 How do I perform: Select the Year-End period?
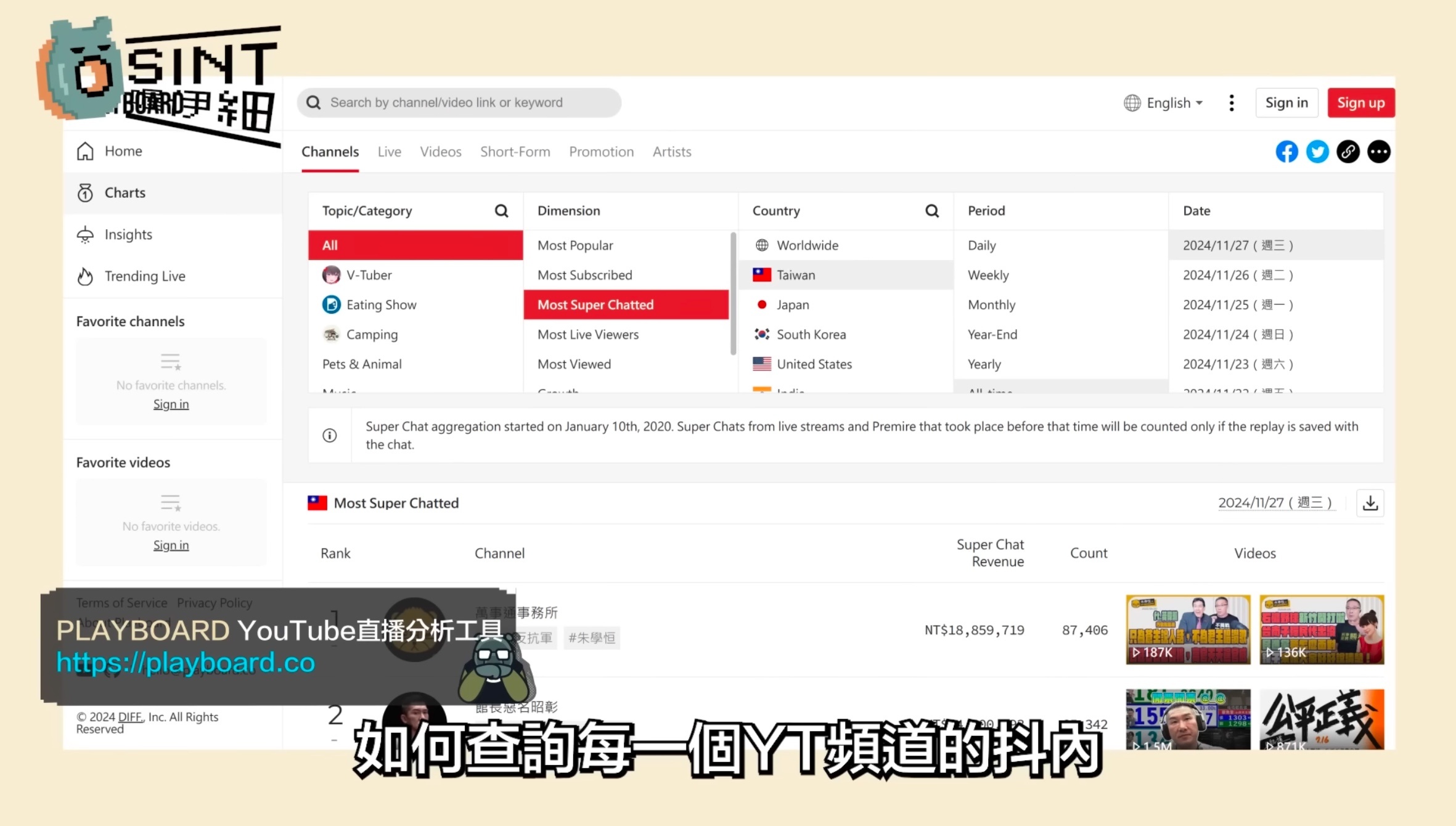tap(1061, 334)
